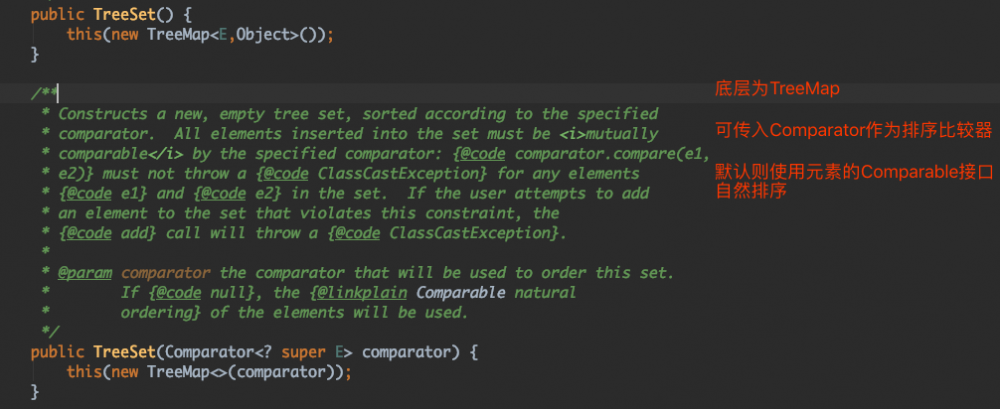Click the annotation about passing a Comparator
The height and width of the screenshot is (409, 1000).
(x=853, y=130)
